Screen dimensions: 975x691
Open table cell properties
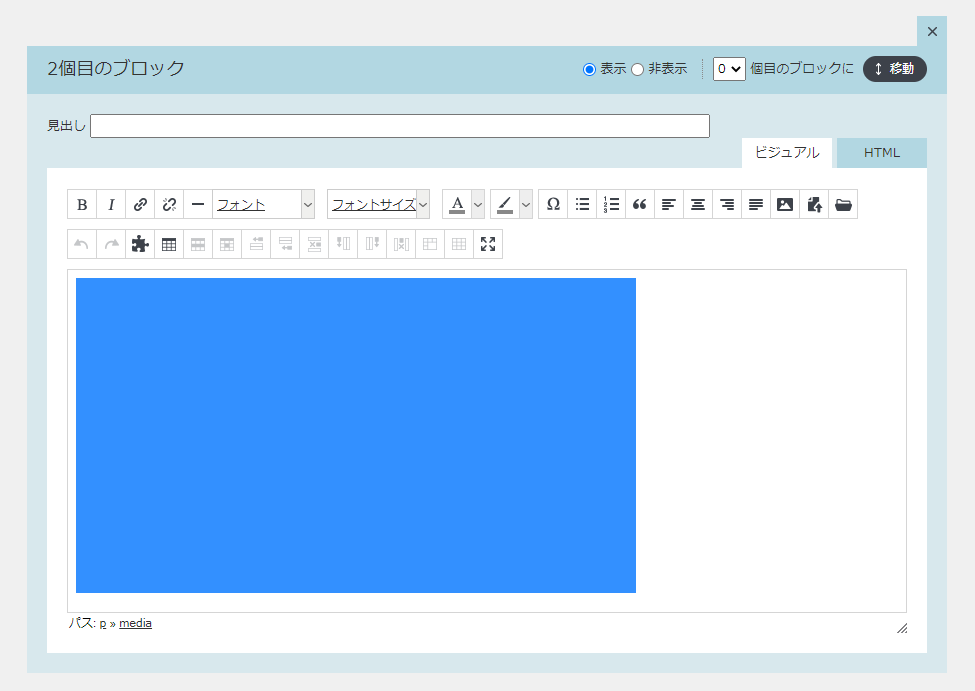pos(227,244)
